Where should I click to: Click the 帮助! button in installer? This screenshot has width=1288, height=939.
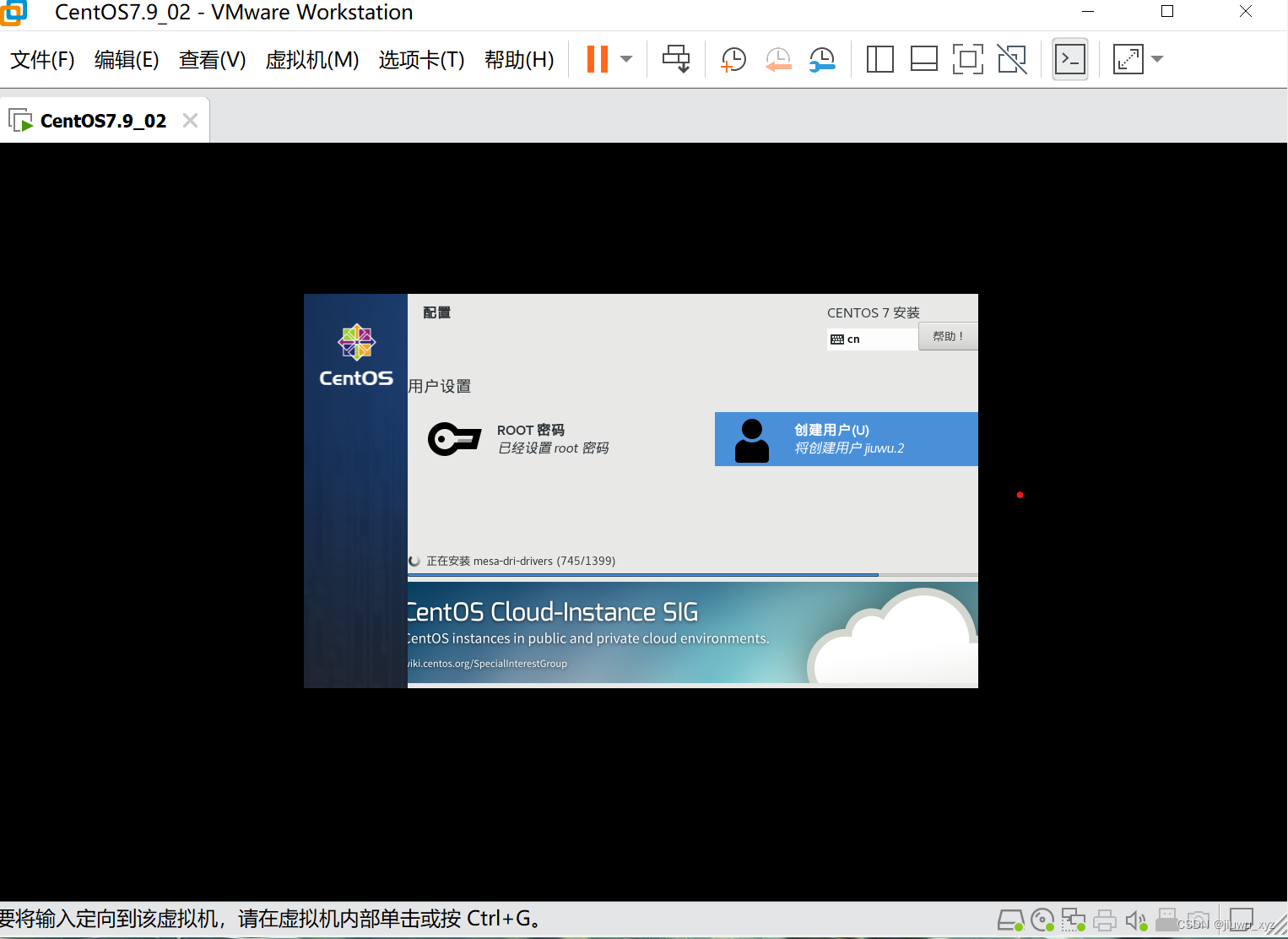(948, 336)
